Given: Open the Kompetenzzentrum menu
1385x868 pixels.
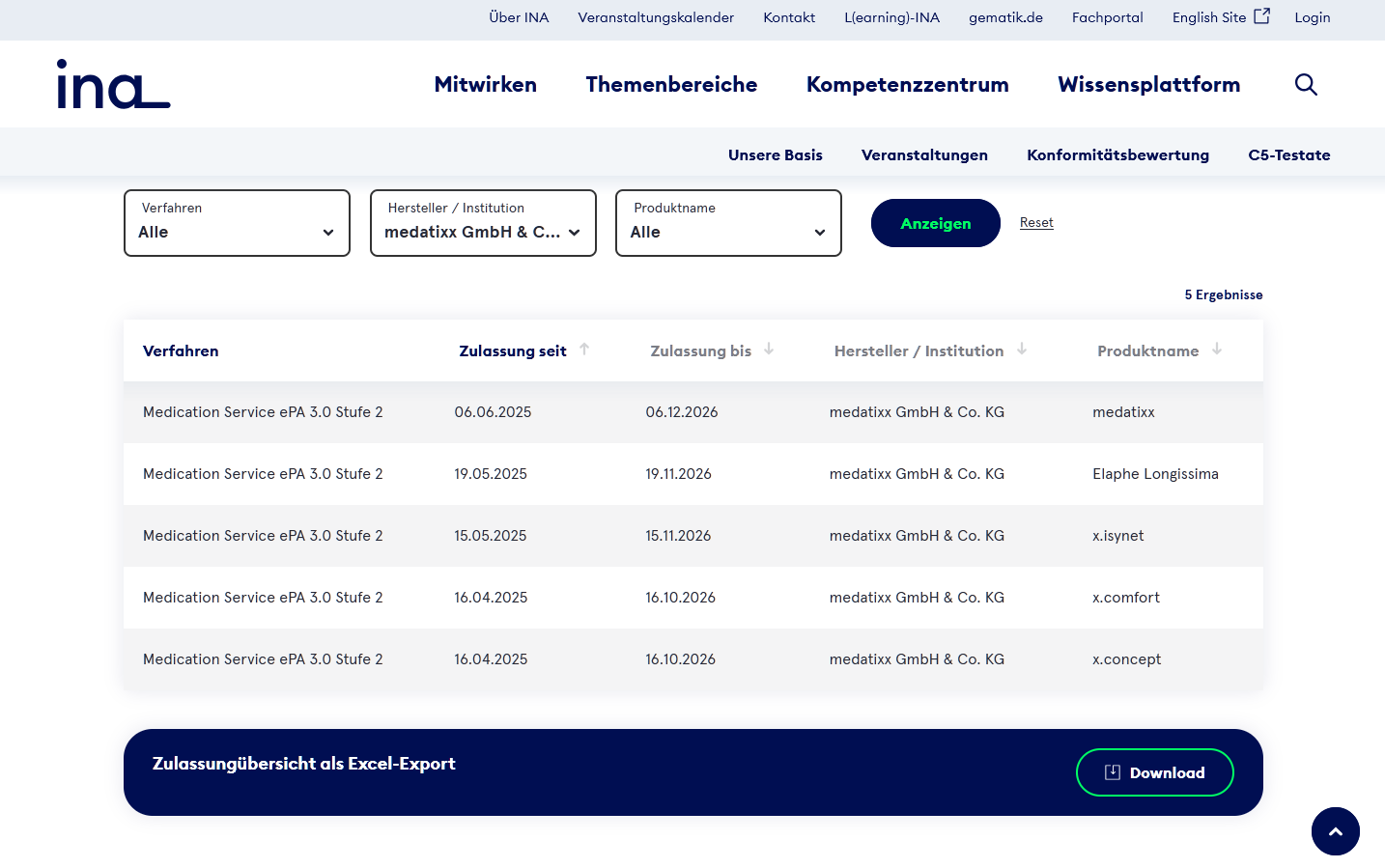Looking at the screenshot, I should pyautogui.click(x=907, y=84).
